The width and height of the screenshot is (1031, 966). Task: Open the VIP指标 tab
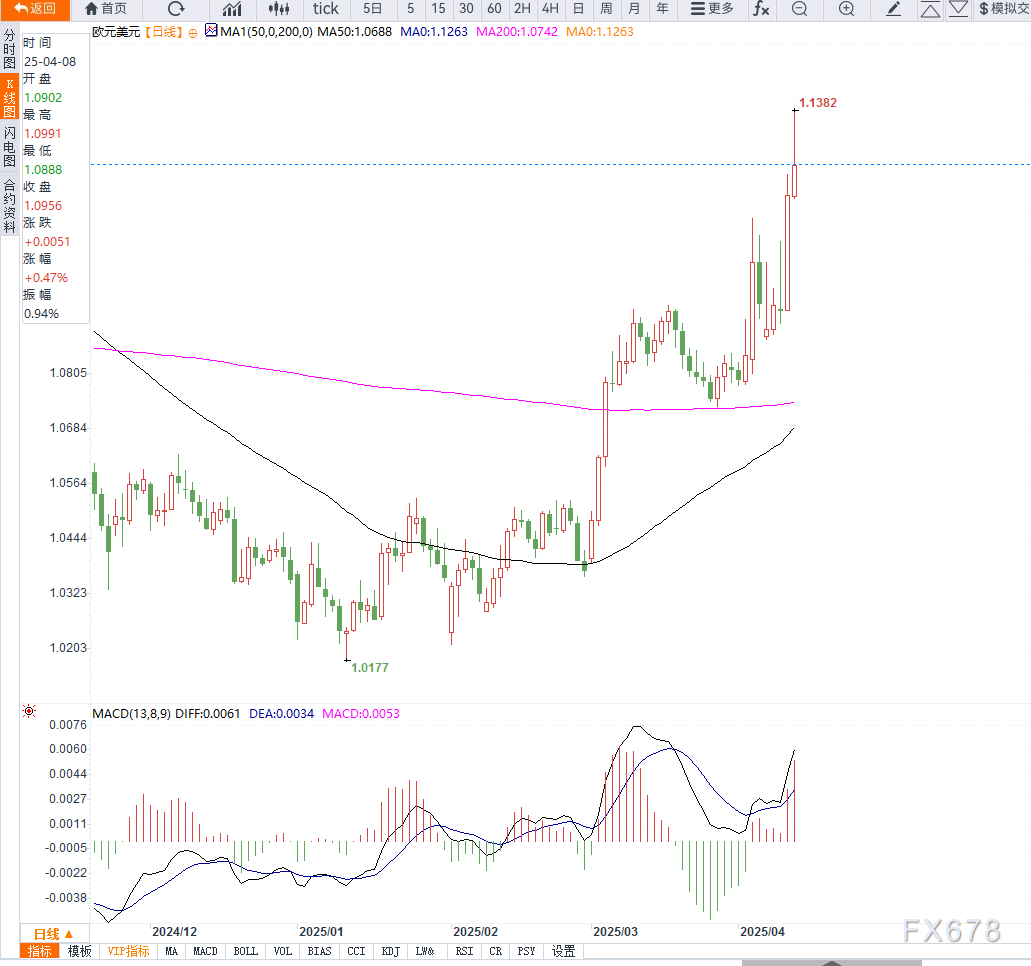(128, 951)
